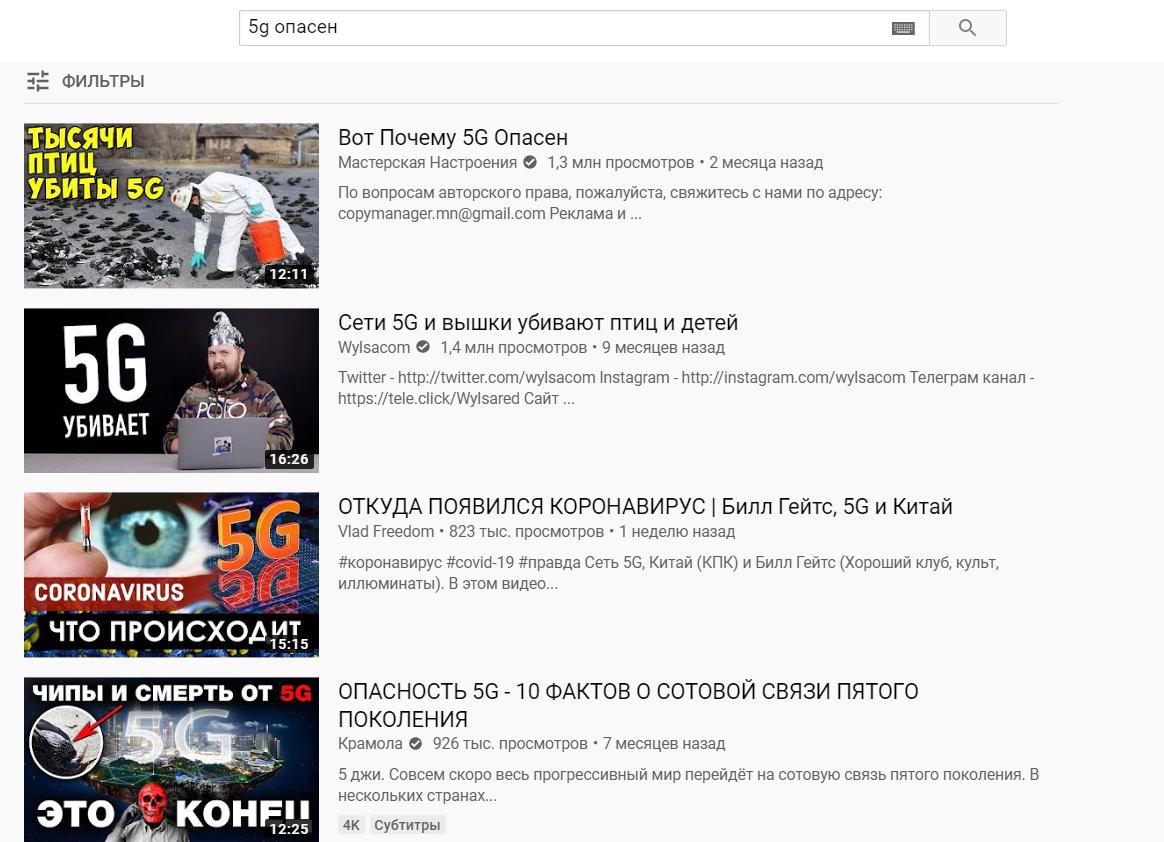Open the virtual keyboard icon in search box

click(x=903, y=28)
